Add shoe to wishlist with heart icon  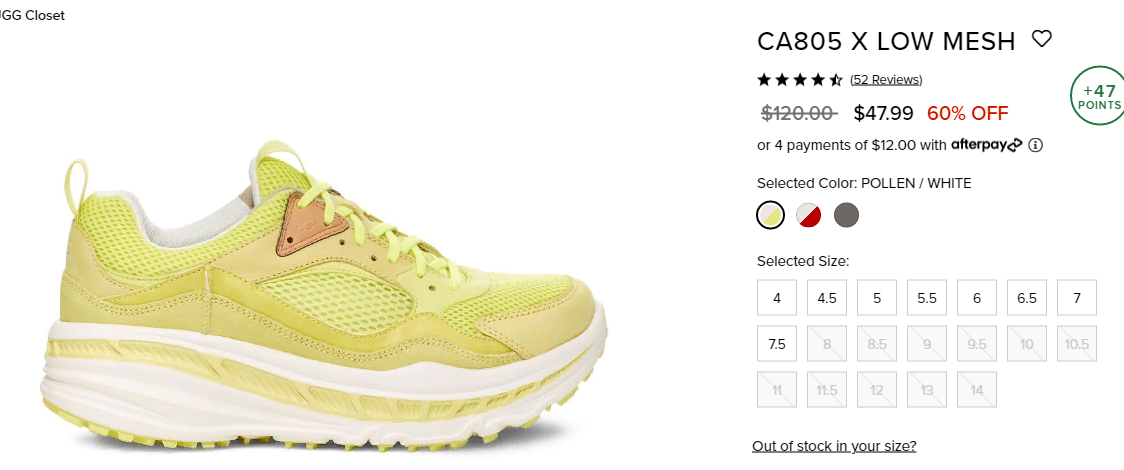(x=1042, y=39)
